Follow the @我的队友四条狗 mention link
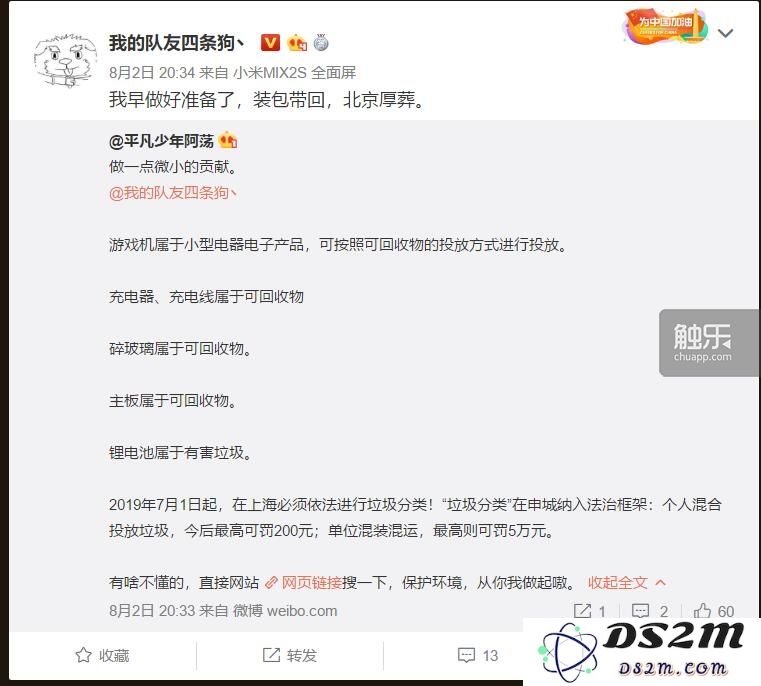Image resolution: width=761 pixels, height=686 pixels. click(x=173, y=193)
